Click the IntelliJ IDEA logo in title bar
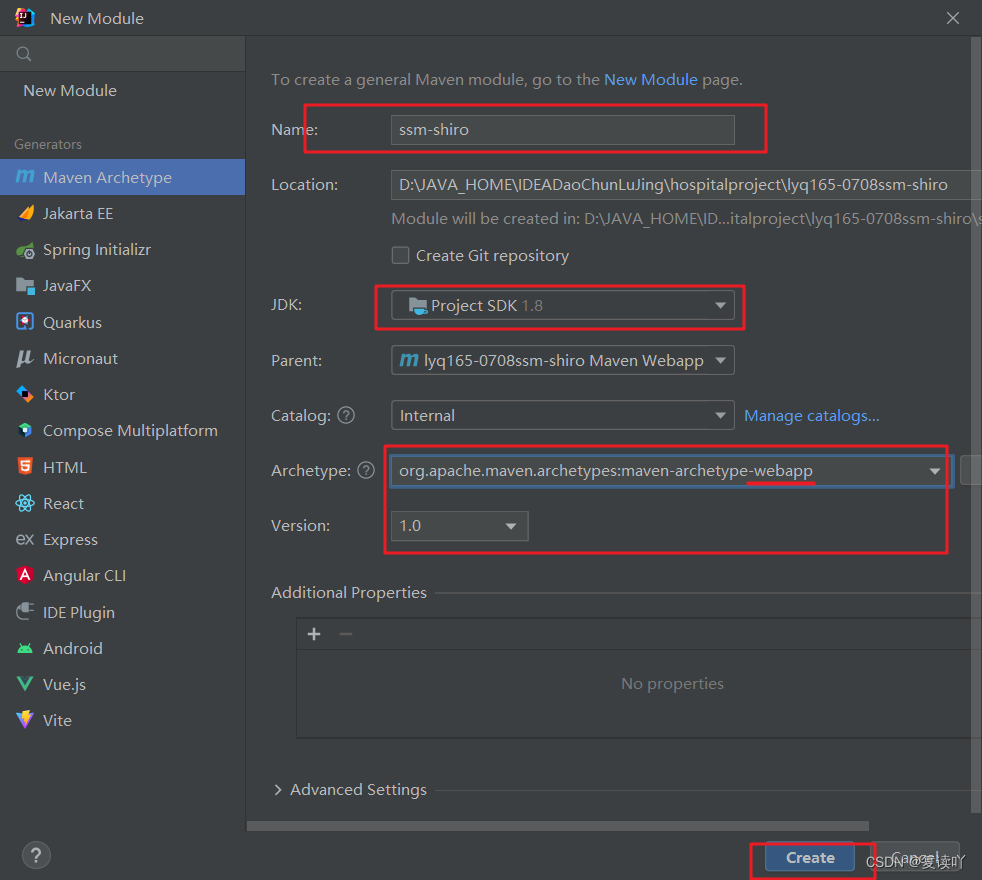 click(25, 18)
